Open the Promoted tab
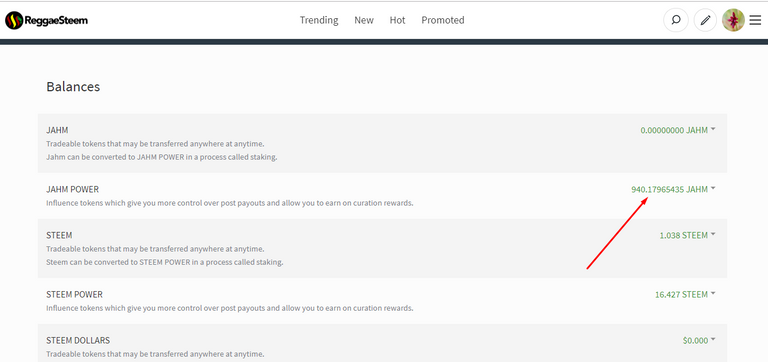768x362 pixels. tap(443, 20)
